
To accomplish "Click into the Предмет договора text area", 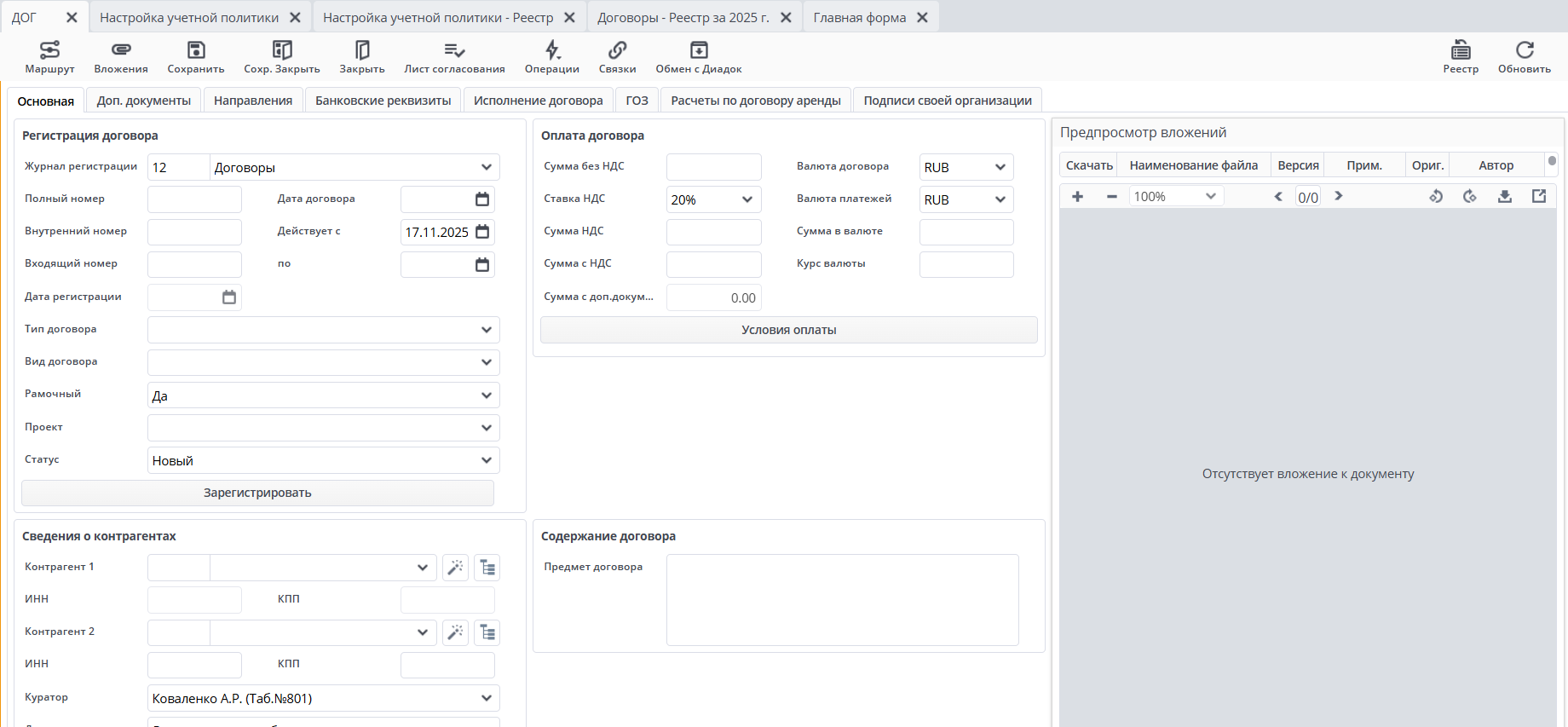I will tap(842, 600).
